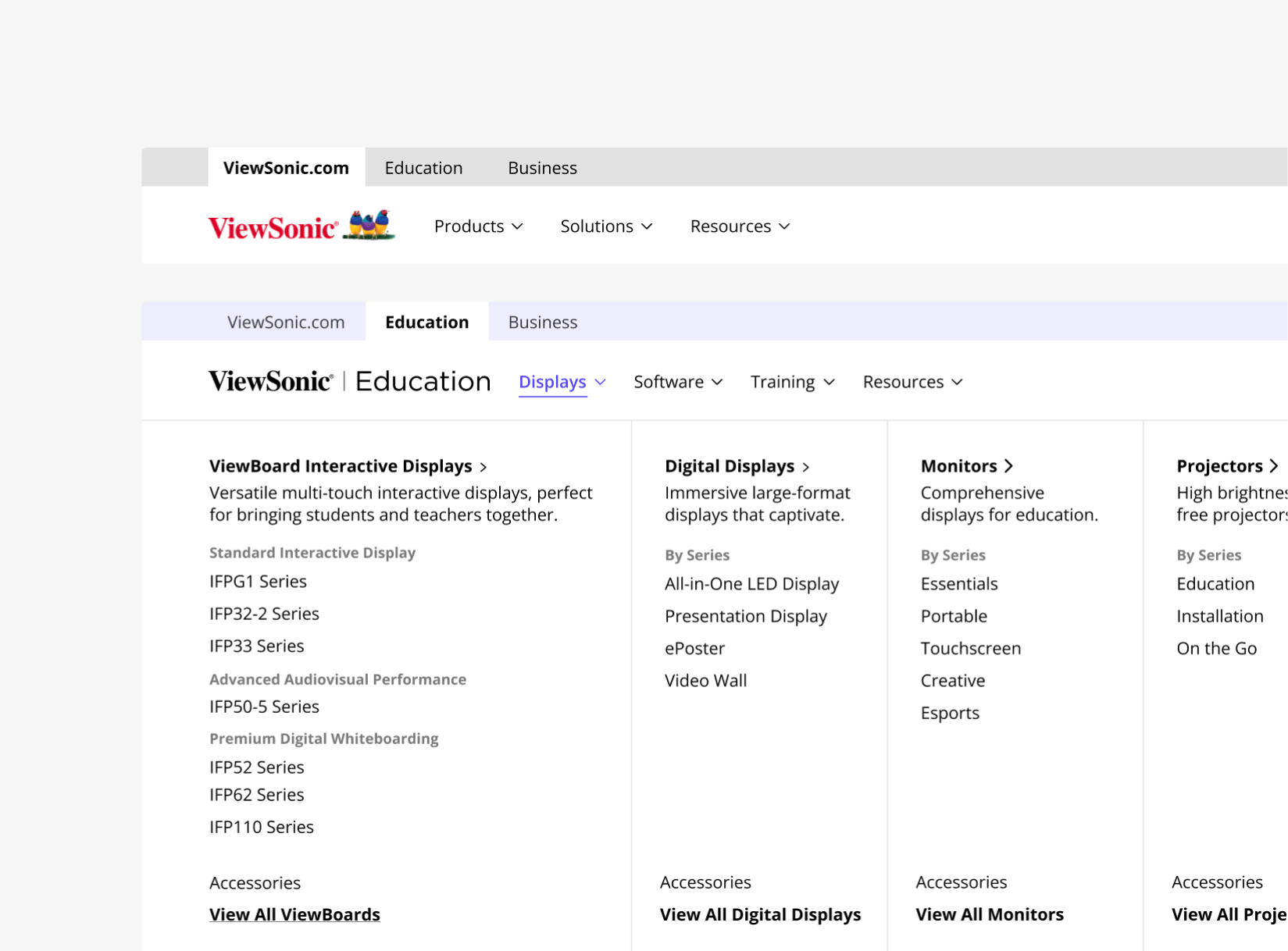Open IFP33 Series link

(x=256, y=646)
